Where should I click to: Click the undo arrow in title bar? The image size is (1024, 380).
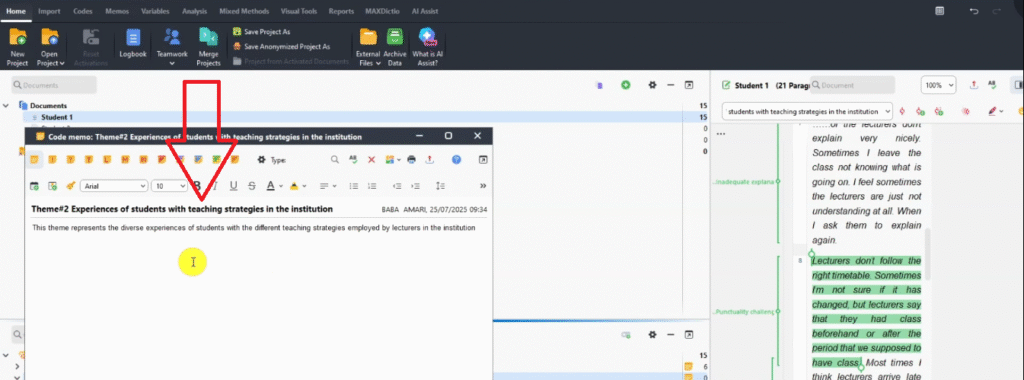pos(974,11)
